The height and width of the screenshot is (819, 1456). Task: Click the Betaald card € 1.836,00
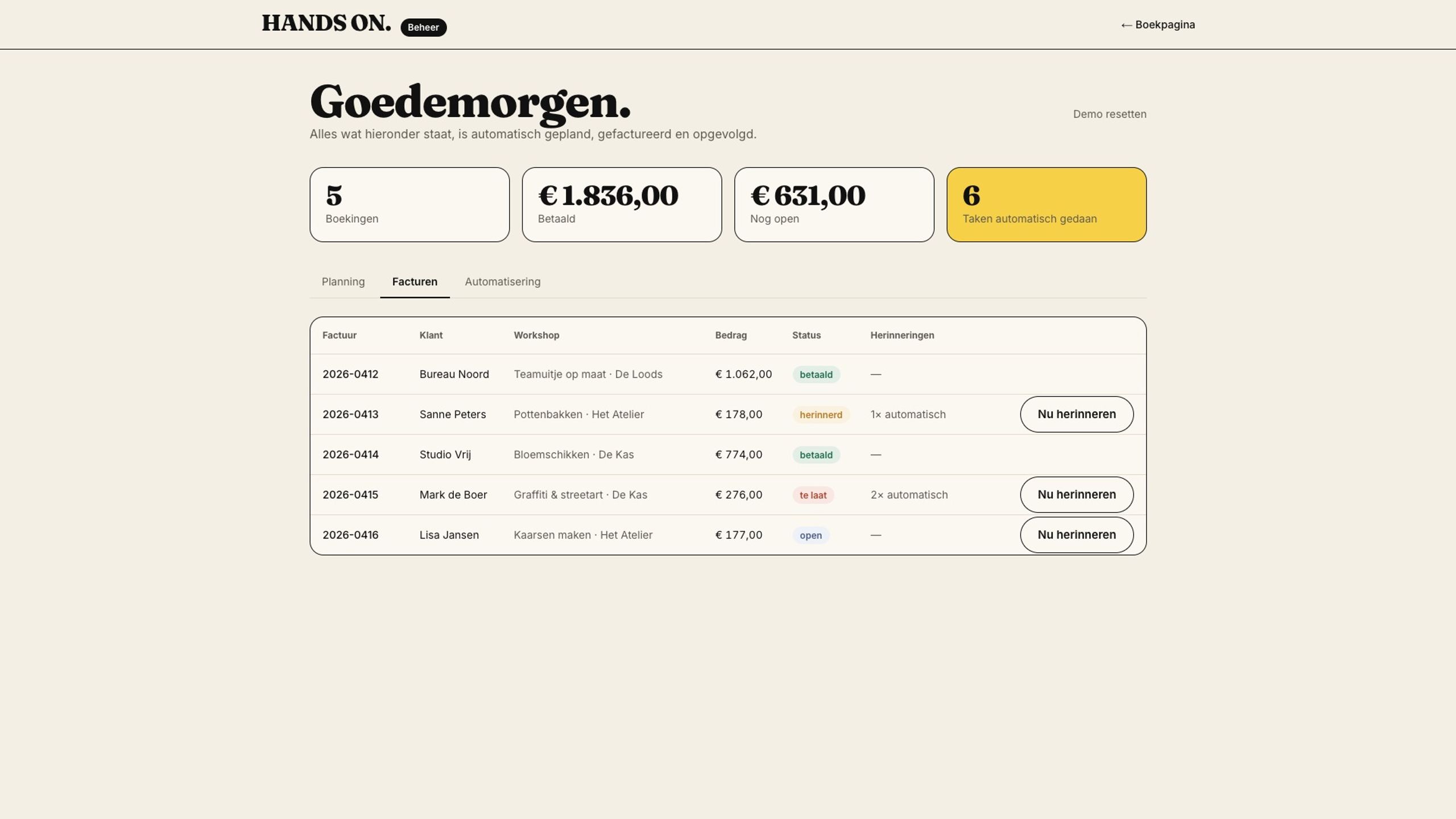(622, 205)
